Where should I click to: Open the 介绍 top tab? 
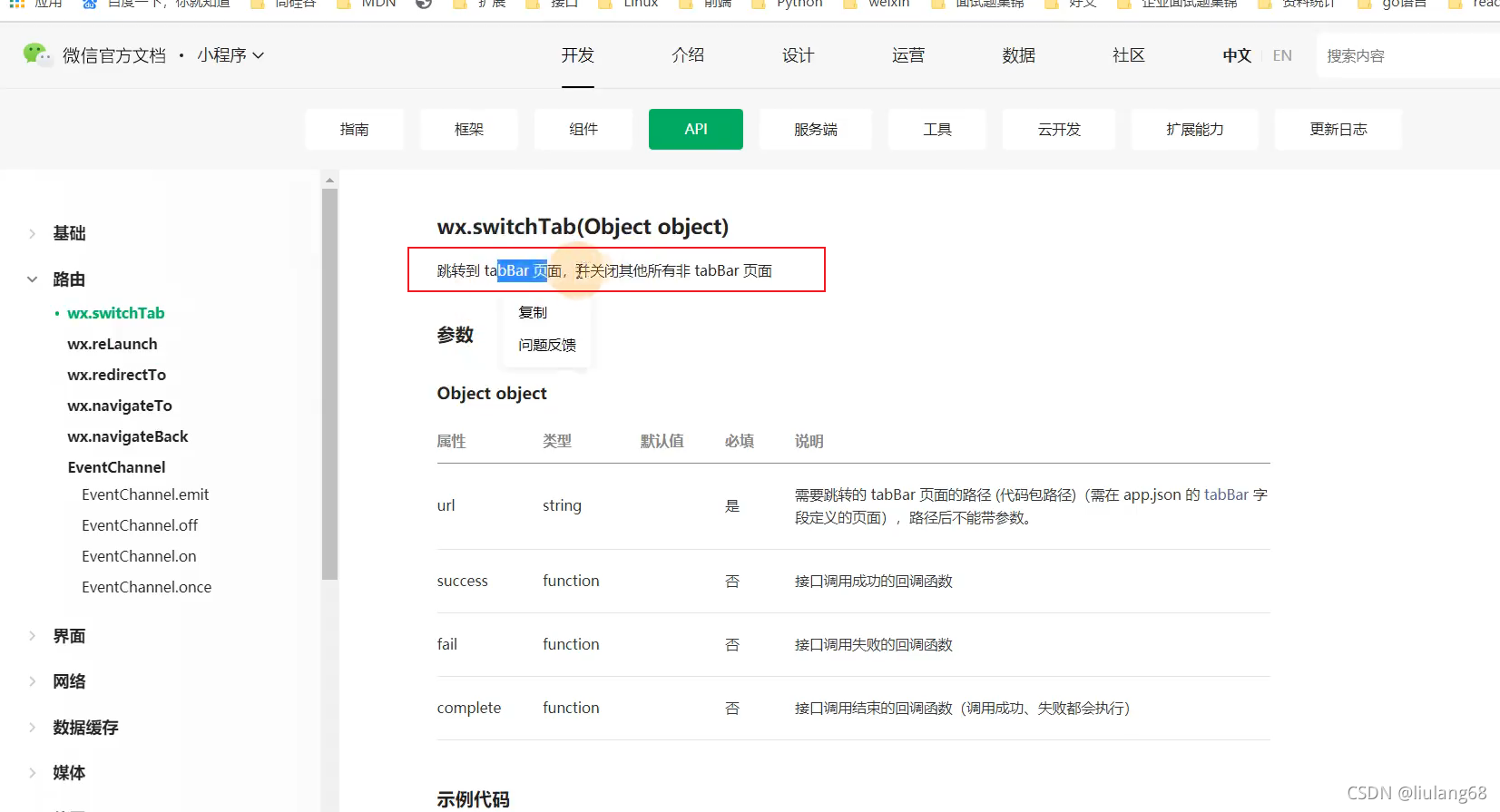coord(688,55)
